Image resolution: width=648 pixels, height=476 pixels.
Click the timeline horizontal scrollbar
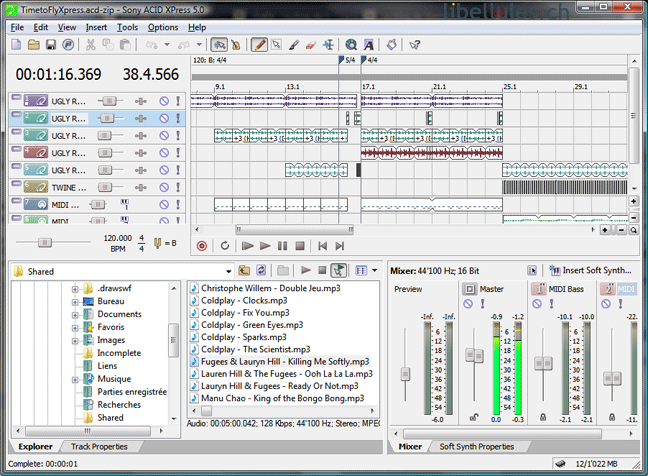(x=294, y=230)
